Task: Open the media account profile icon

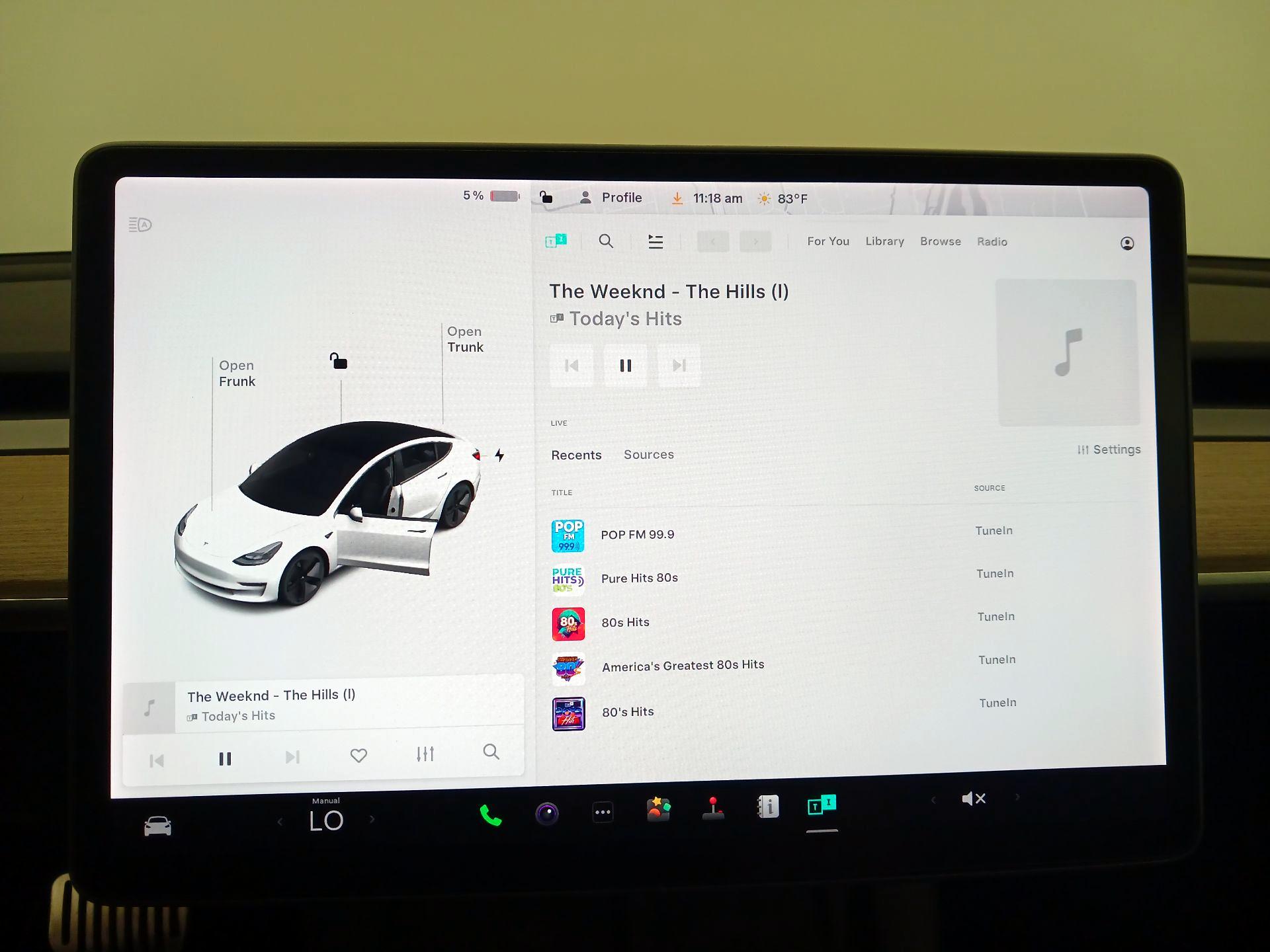Action: click(1127, 243)
